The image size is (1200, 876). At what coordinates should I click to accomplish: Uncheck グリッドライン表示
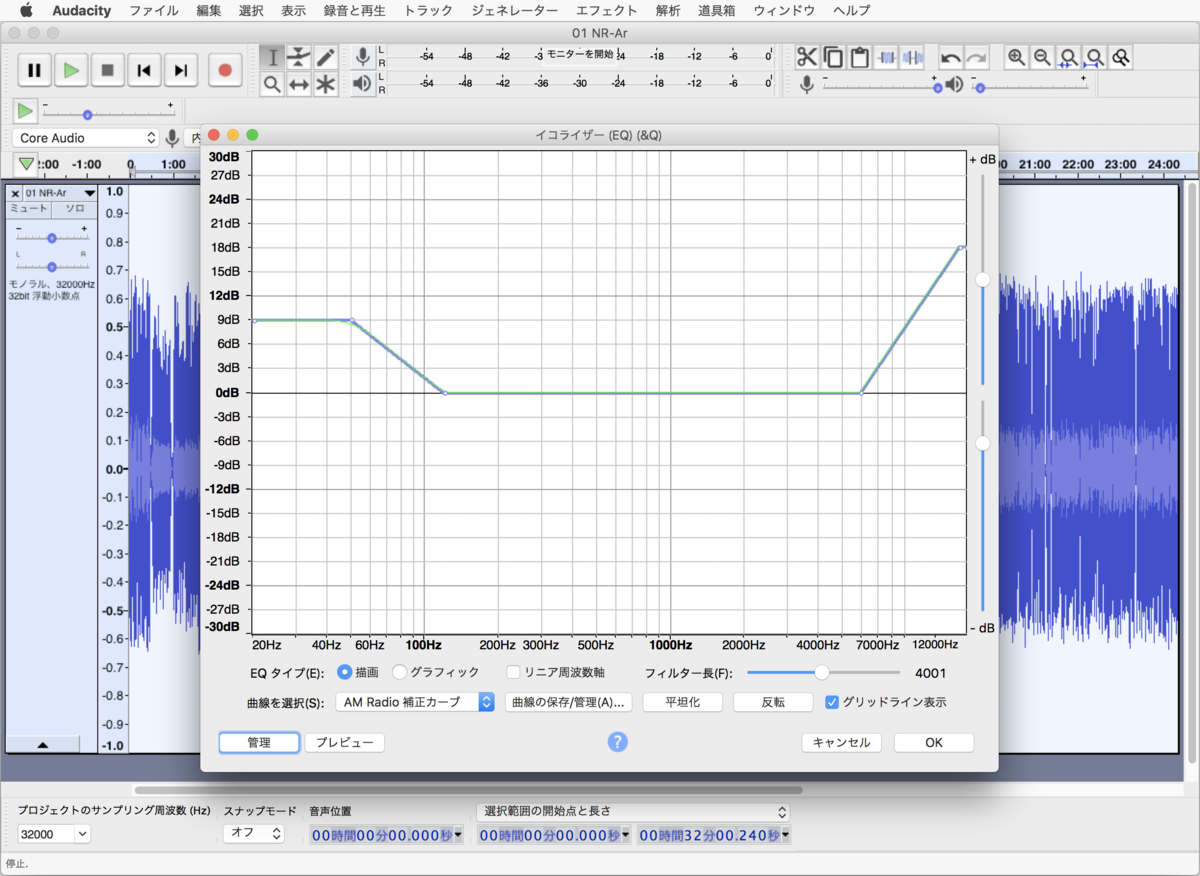pos(832,702)
